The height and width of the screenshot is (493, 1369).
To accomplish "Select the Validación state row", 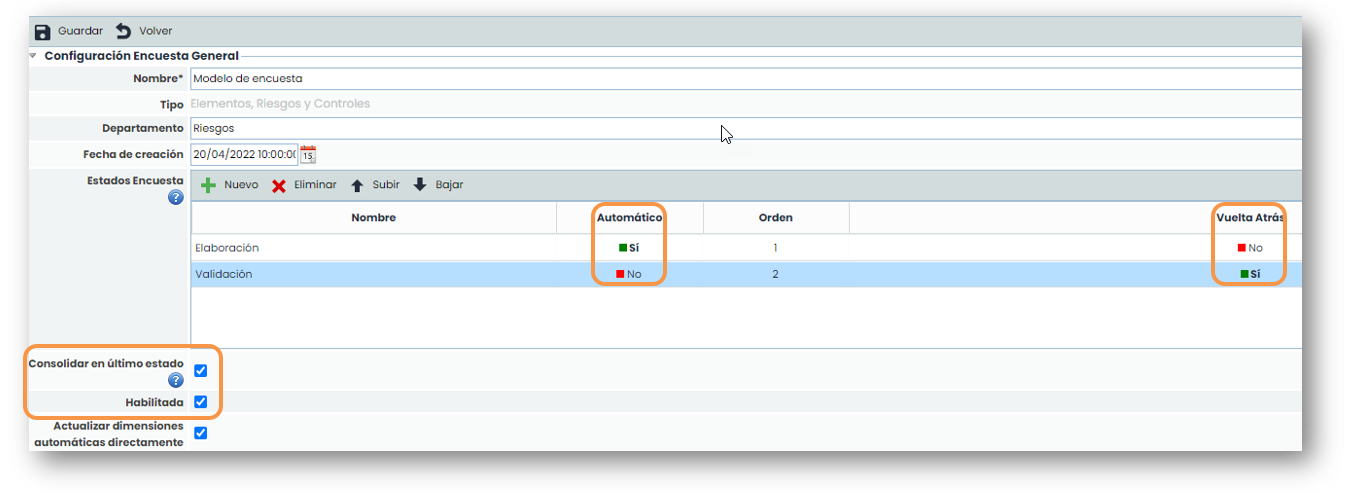I will (224, 274).
